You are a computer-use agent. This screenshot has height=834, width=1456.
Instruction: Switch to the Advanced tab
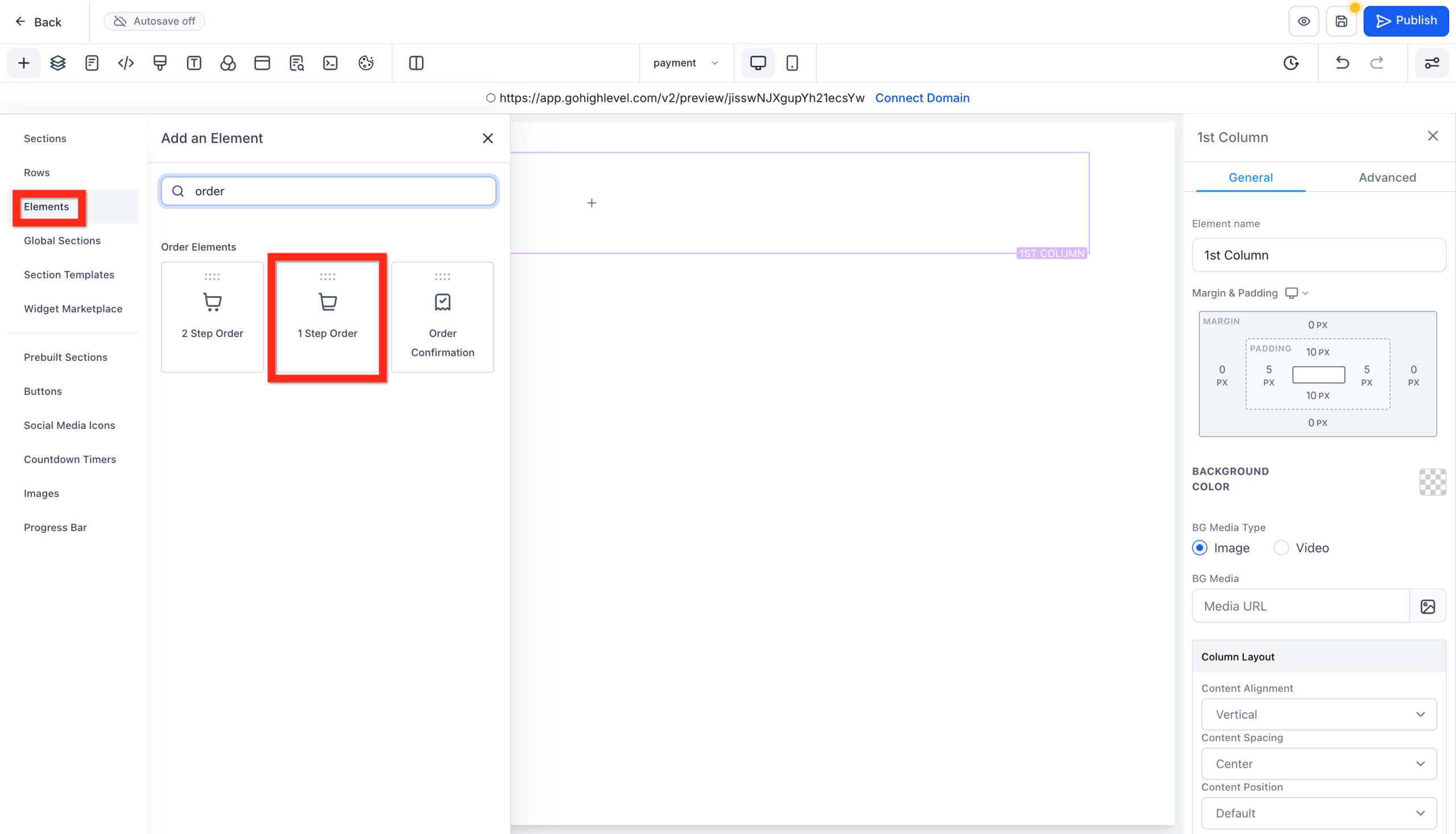pyautogui.click(x=1387, y=177)
